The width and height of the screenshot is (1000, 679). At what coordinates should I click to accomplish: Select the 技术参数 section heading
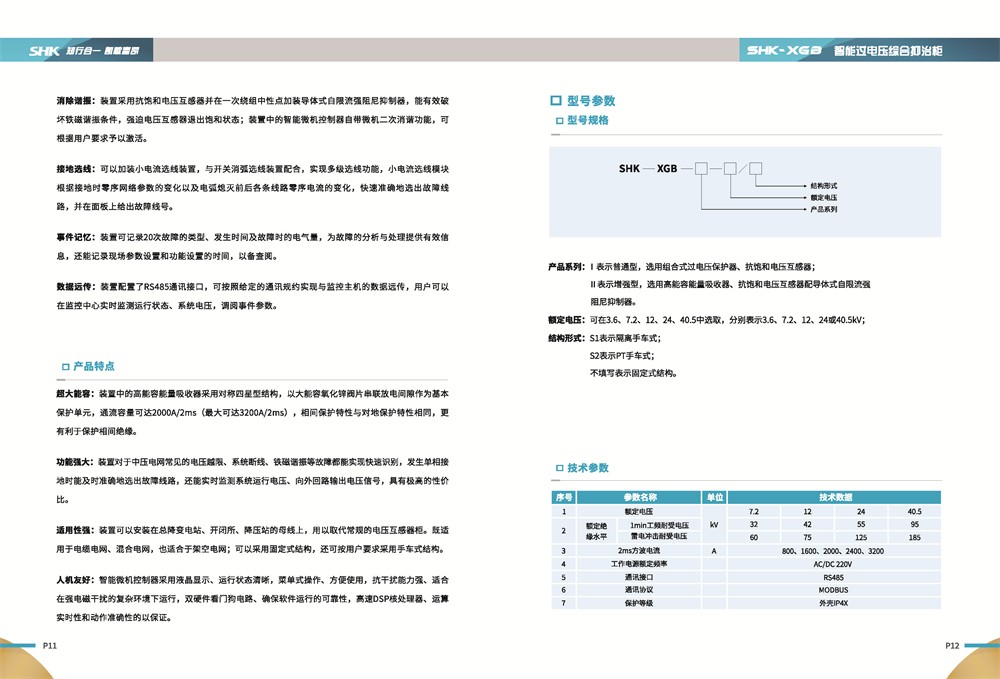point(587,467)
